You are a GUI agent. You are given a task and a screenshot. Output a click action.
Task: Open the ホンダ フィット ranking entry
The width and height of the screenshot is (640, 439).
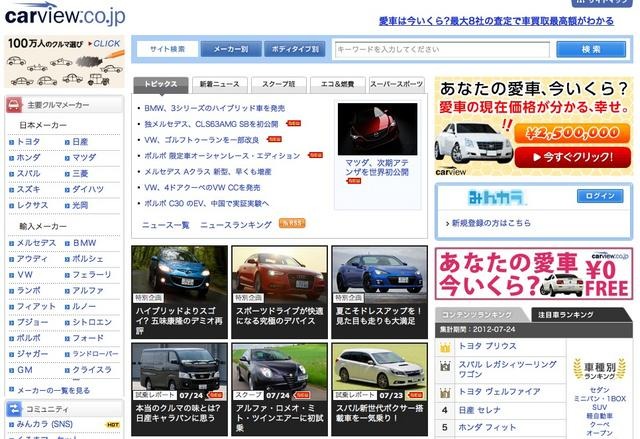click(487, 428)
